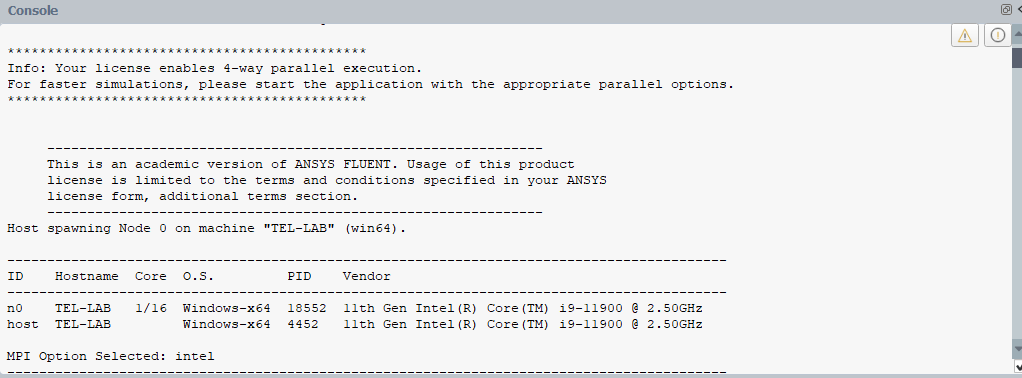Viewport: 1022px width, 378px height.
Task: Click the yellow triangle warnings icon
Action: pyautogui.click(x=965, y=35)
